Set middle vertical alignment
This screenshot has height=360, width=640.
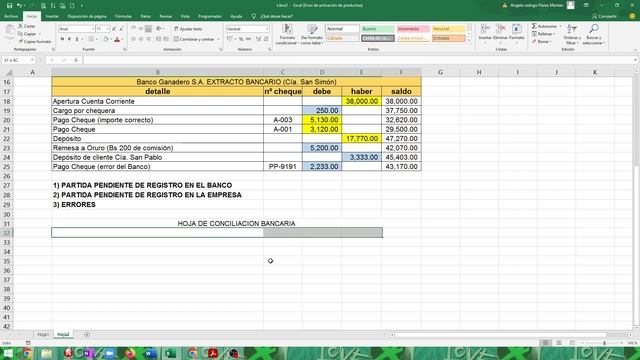pos(141,29)
